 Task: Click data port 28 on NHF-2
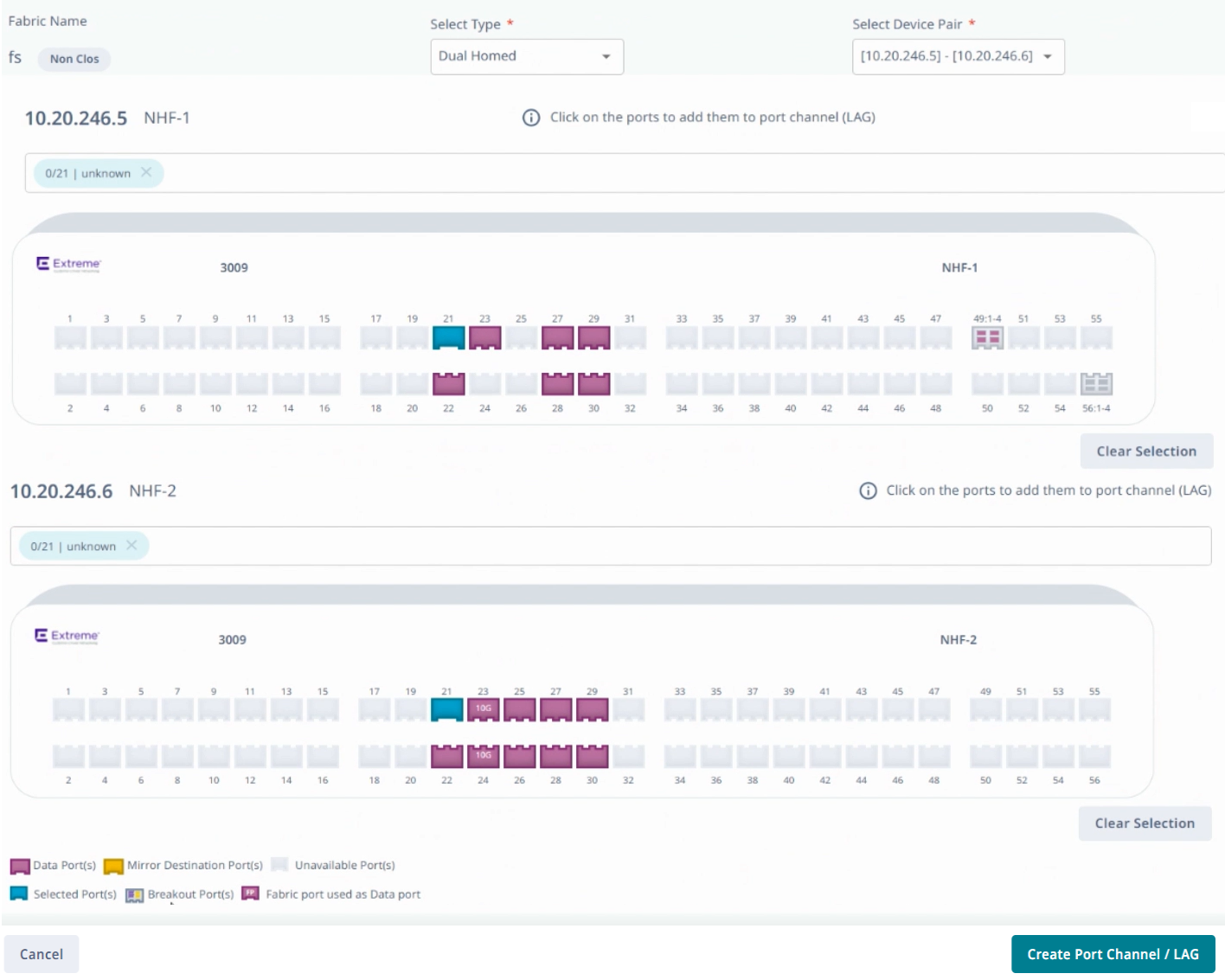(x=555, y=756)
